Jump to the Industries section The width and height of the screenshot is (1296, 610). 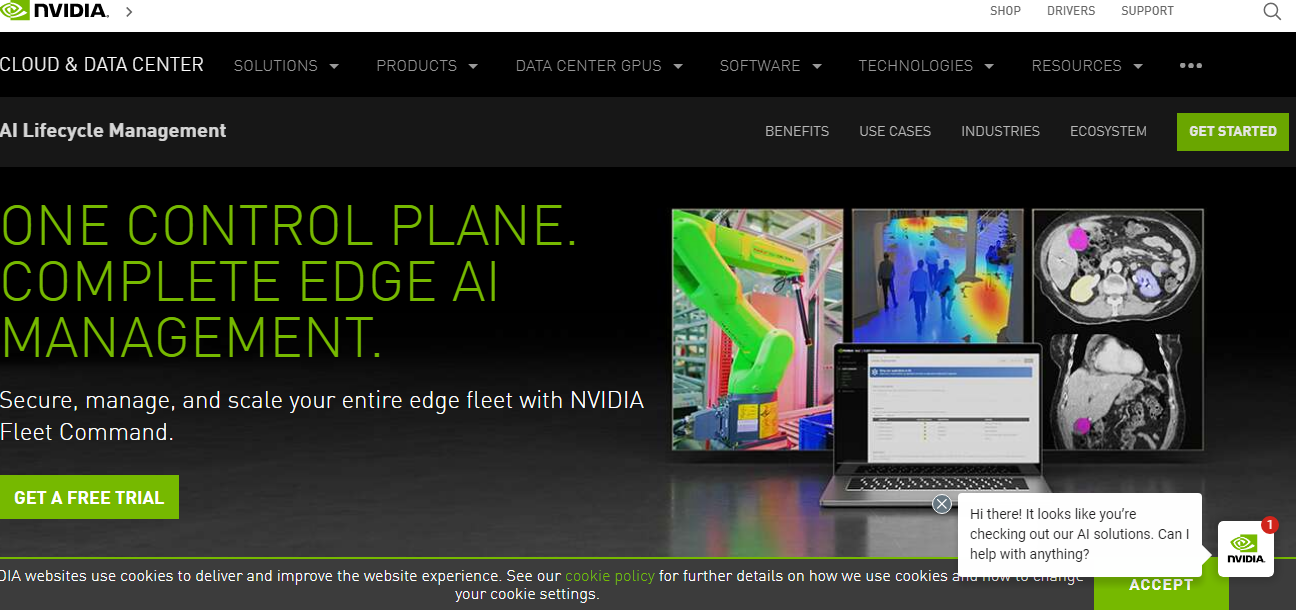[1000, 131]
